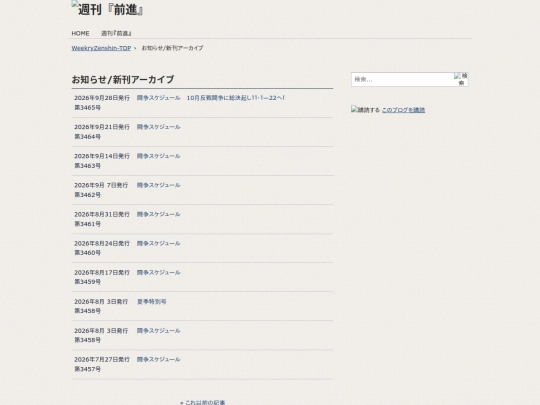Follow the WeekryZenshin-TOP breadcrumb link
This screenshot has width=540, height=405.
(101, 48)
